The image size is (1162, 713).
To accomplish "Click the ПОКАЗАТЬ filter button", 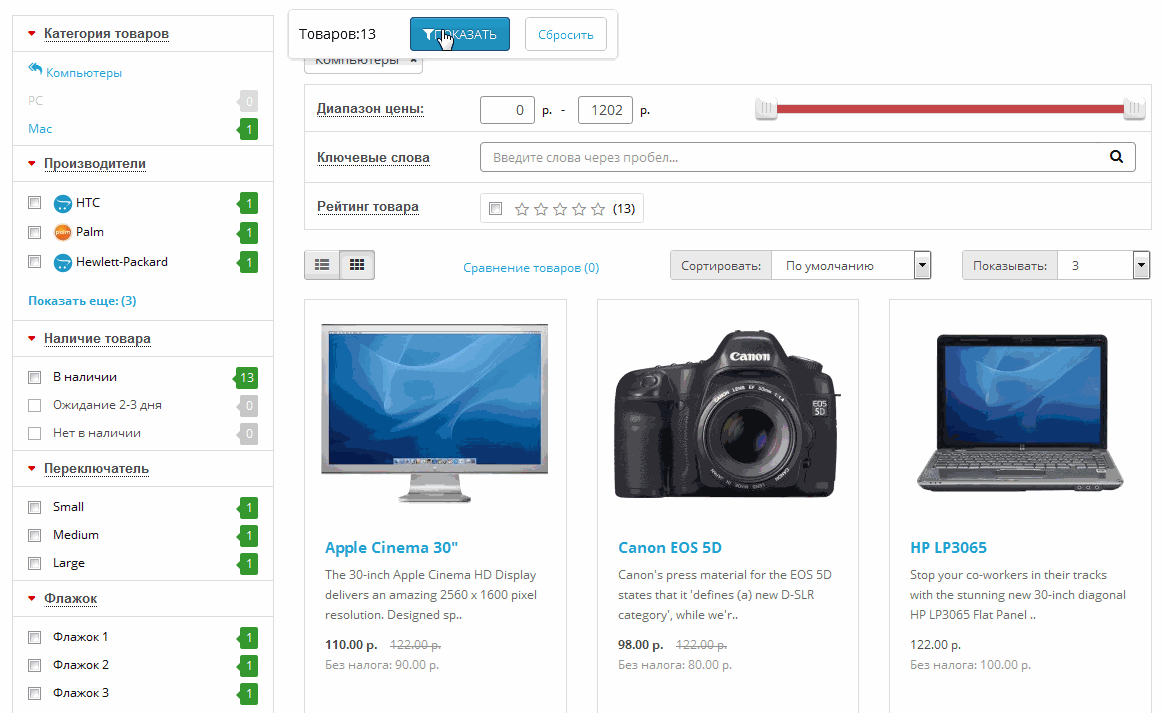I will click(459, 34).
